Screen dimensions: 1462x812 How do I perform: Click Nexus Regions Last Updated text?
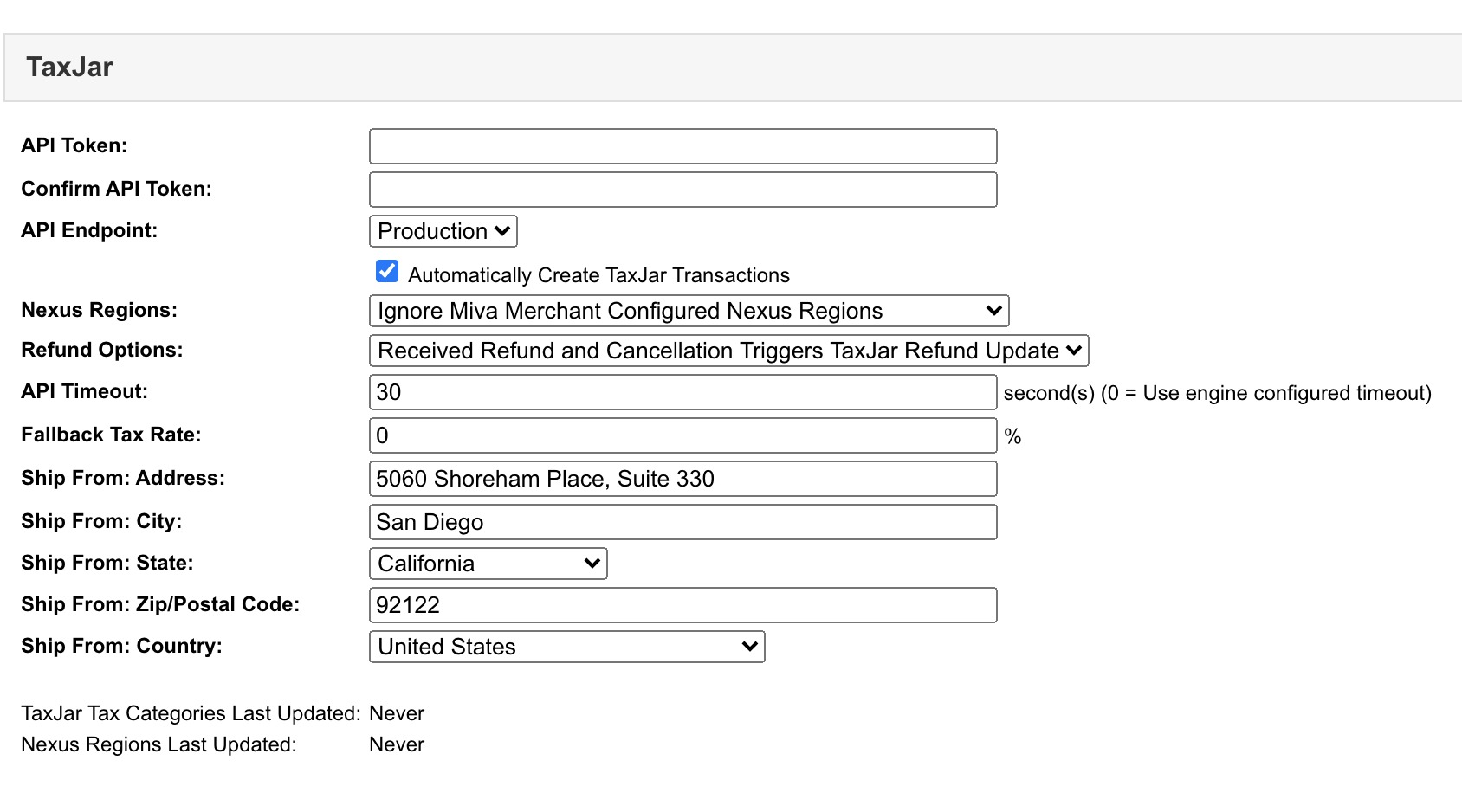[158, 744]
